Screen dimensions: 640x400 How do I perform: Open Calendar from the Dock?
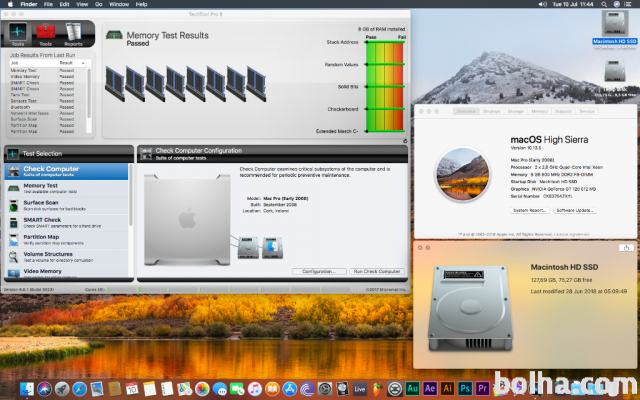click(132, 389)
